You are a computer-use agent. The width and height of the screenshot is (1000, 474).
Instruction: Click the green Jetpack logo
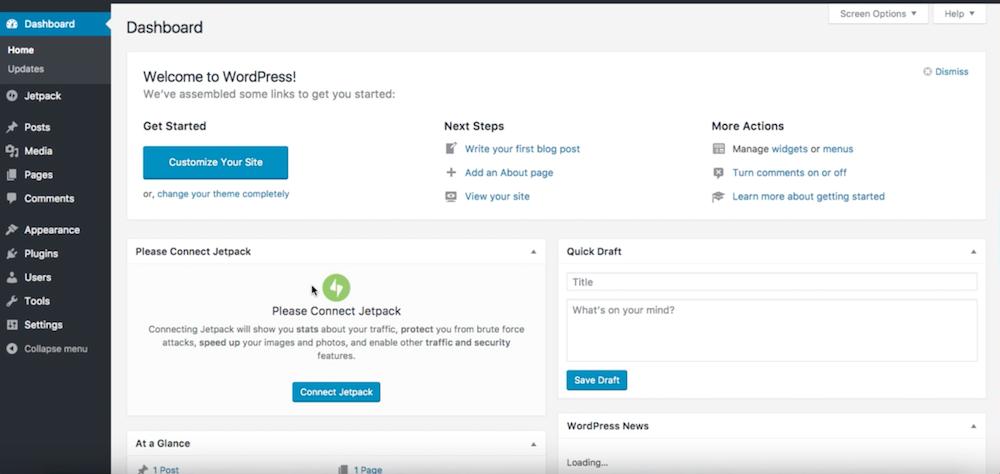[336, 288]
